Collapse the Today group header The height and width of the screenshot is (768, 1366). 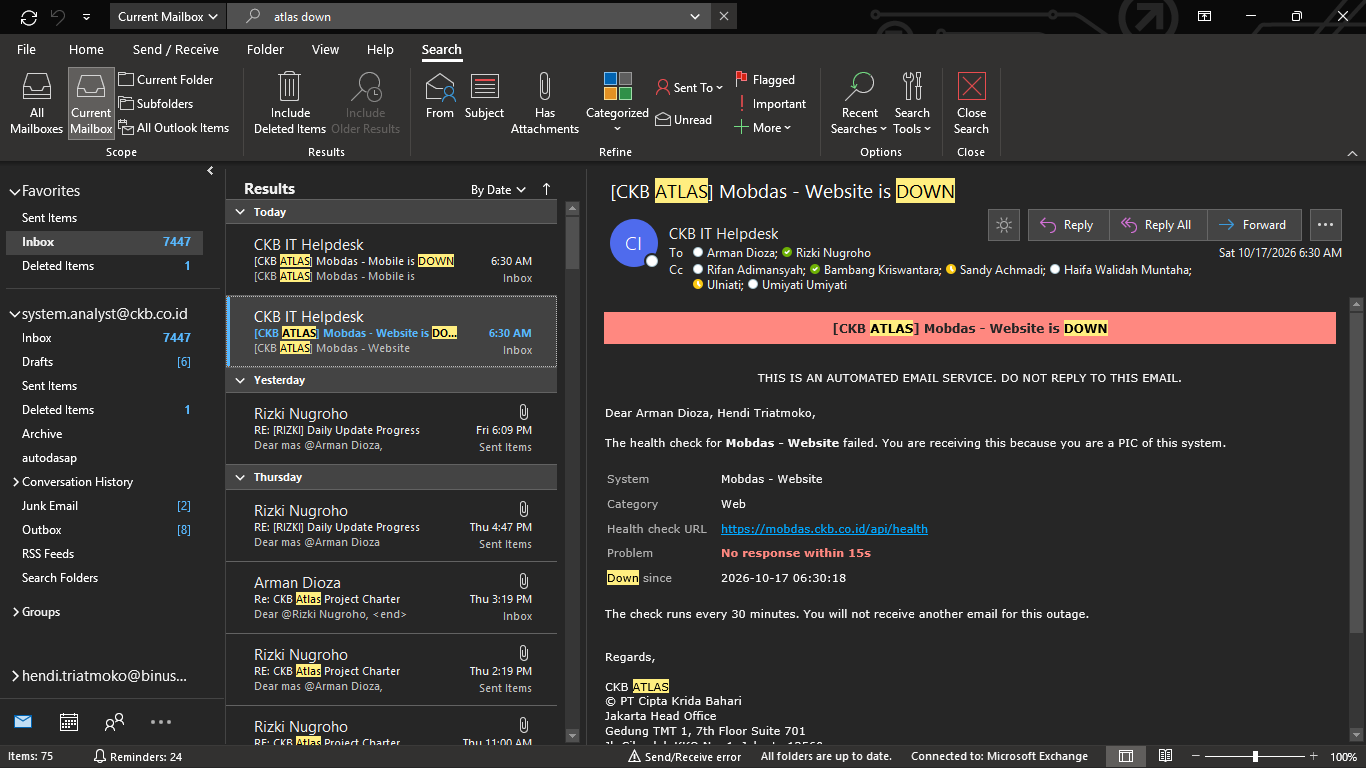click(240, 212)
